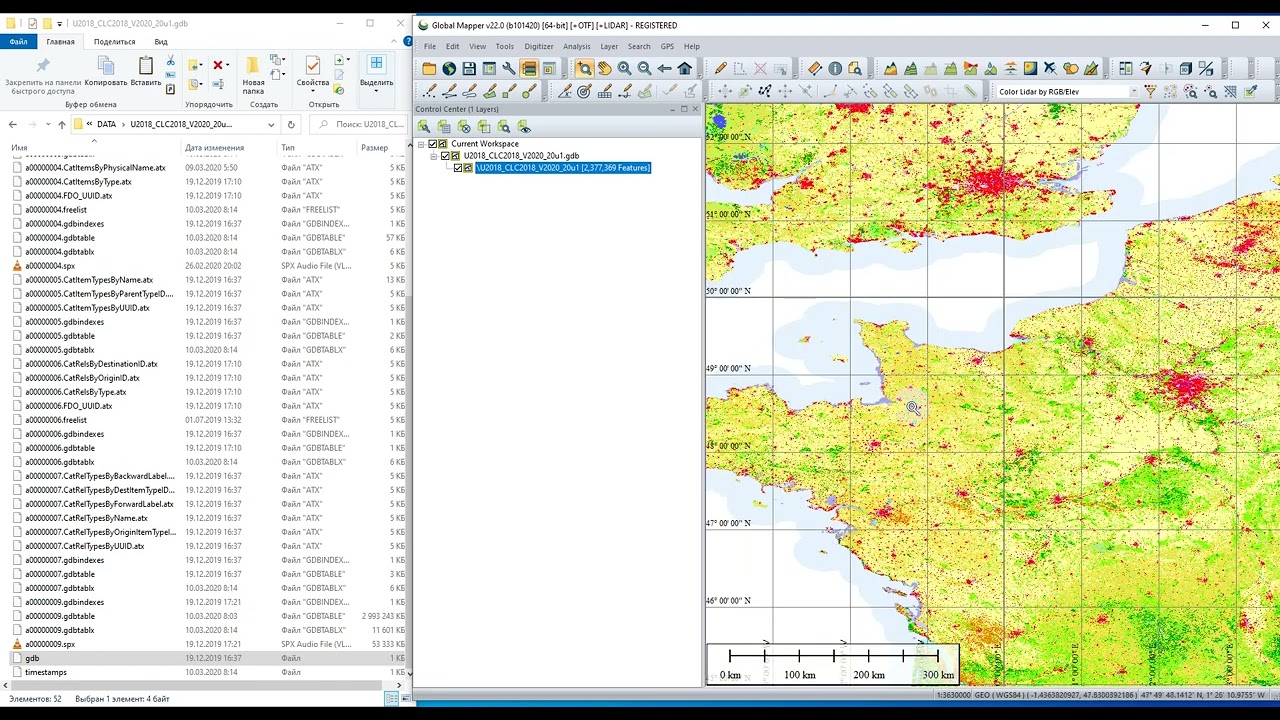Toggle checkbox of the 2,377,369 Features layer
The width and height of the screenshot is (1280, 720).
(458, 168)
